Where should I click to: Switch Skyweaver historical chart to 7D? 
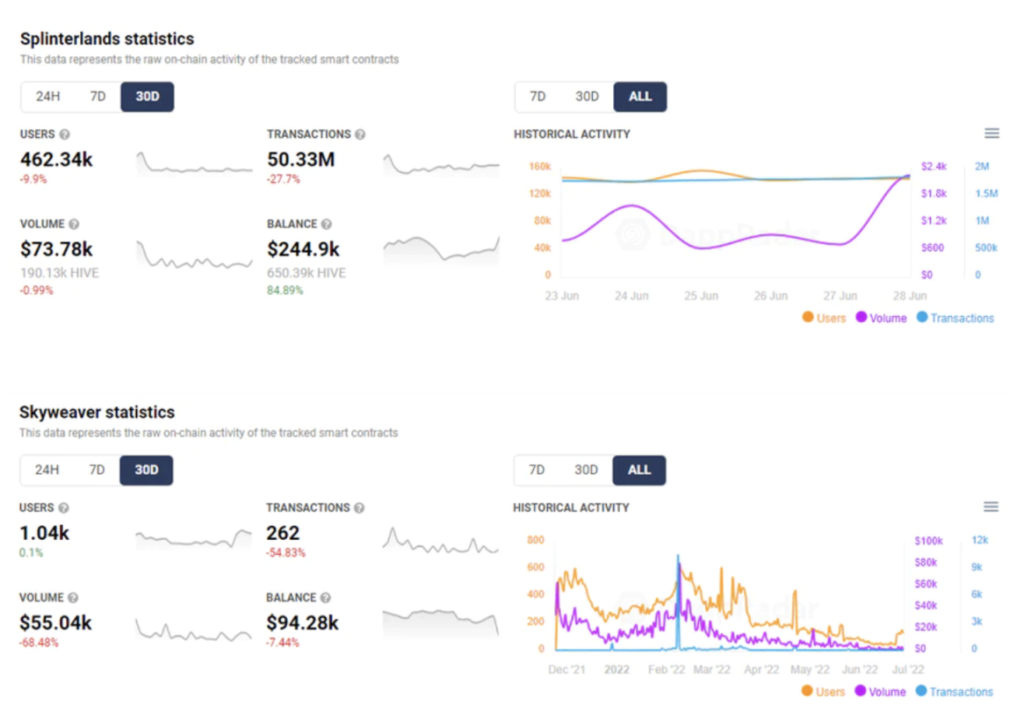coord(537,470)
